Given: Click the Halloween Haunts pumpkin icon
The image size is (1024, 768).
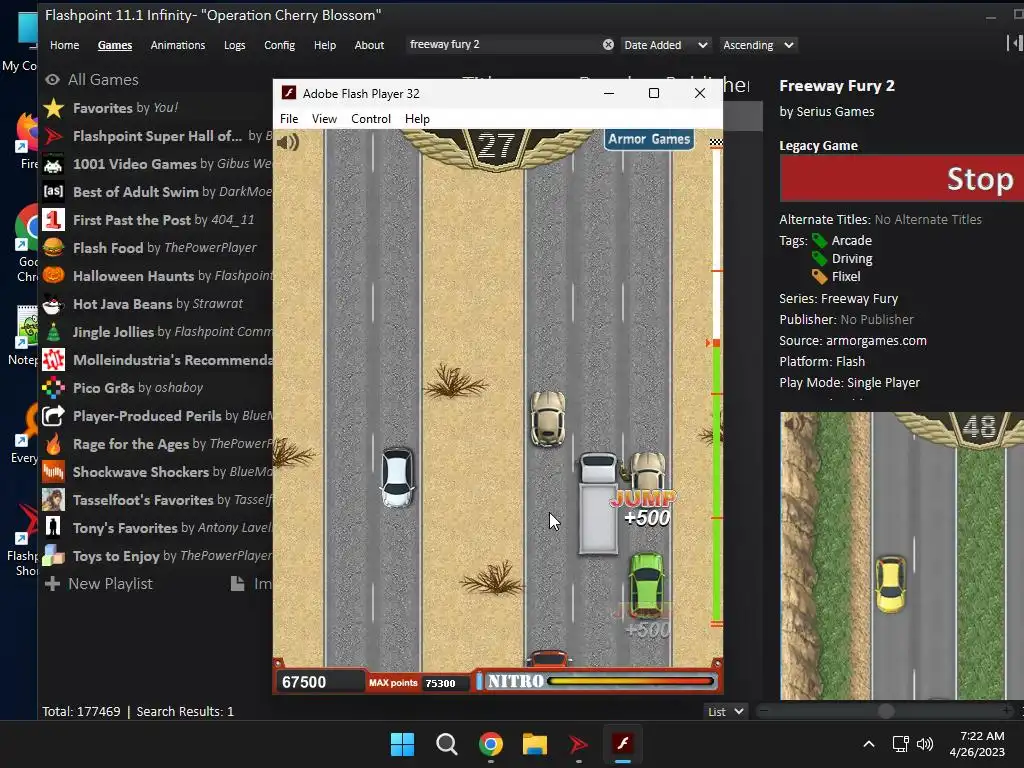Looking at the screenshot, I should (x=54, y=276).
